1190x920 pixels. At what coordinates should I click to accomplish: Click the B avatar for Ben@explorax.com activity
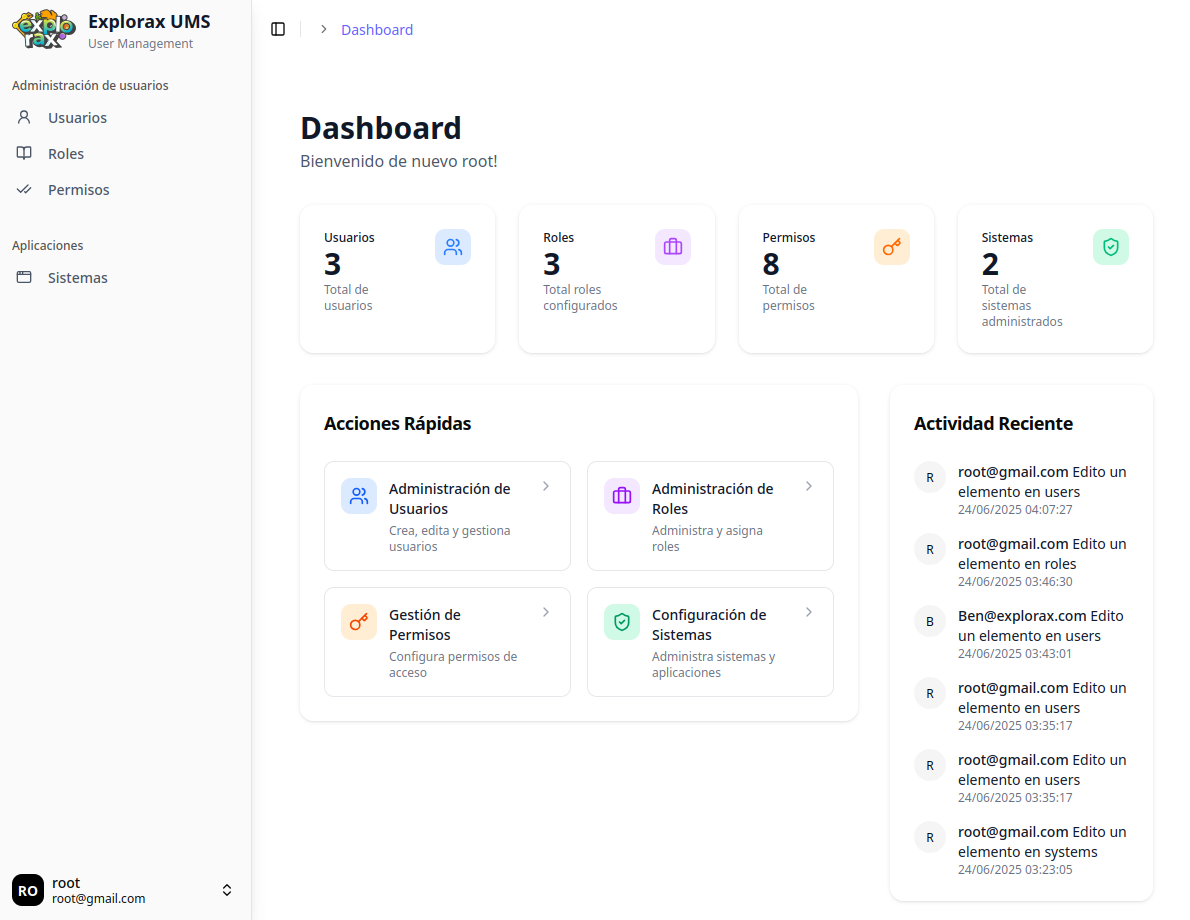point(930,622)
